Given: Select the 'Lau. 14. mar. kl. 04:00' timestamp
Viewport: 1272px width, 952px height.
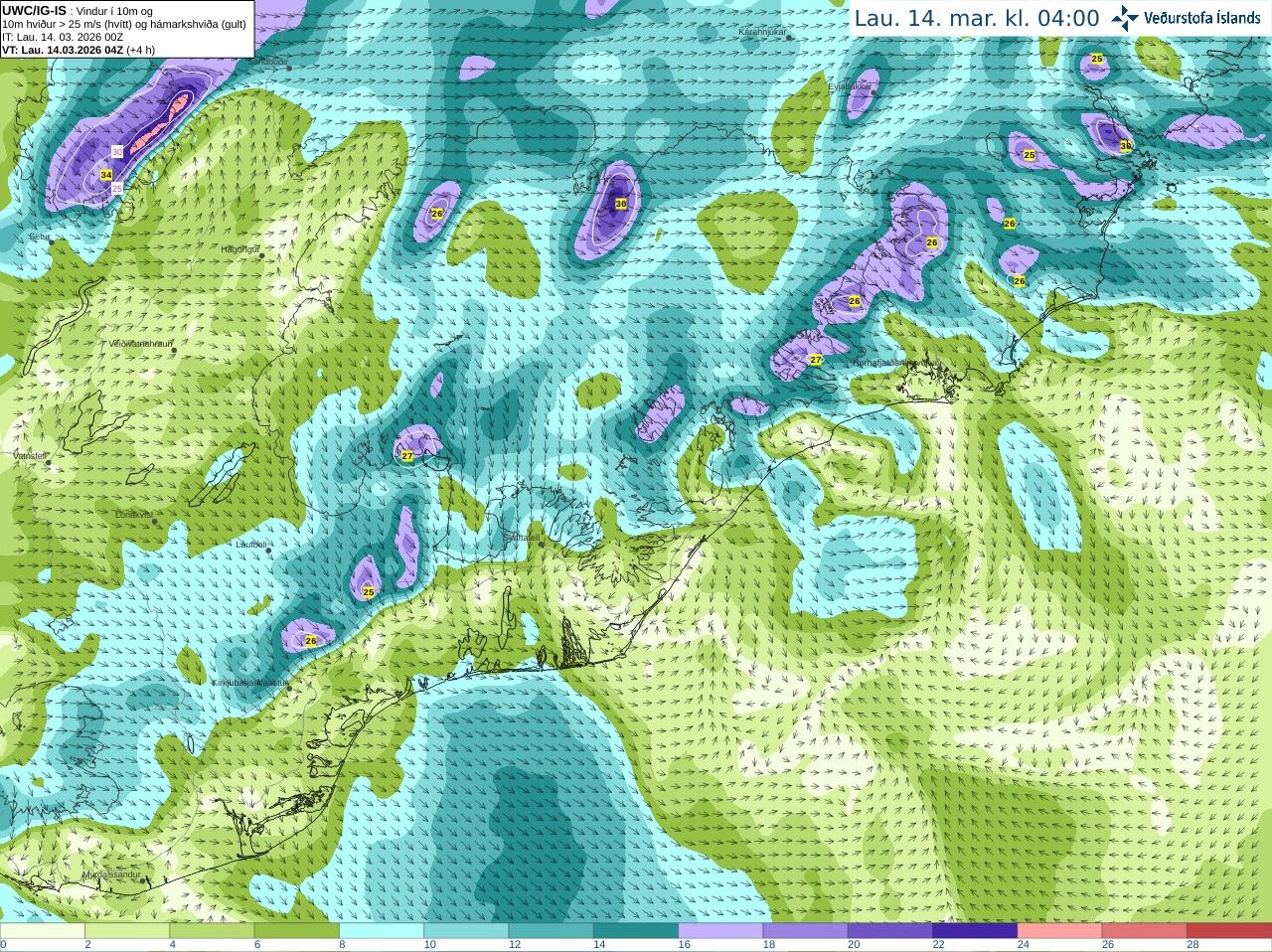Looking at the screenshot, I should (x=977, y=18).
